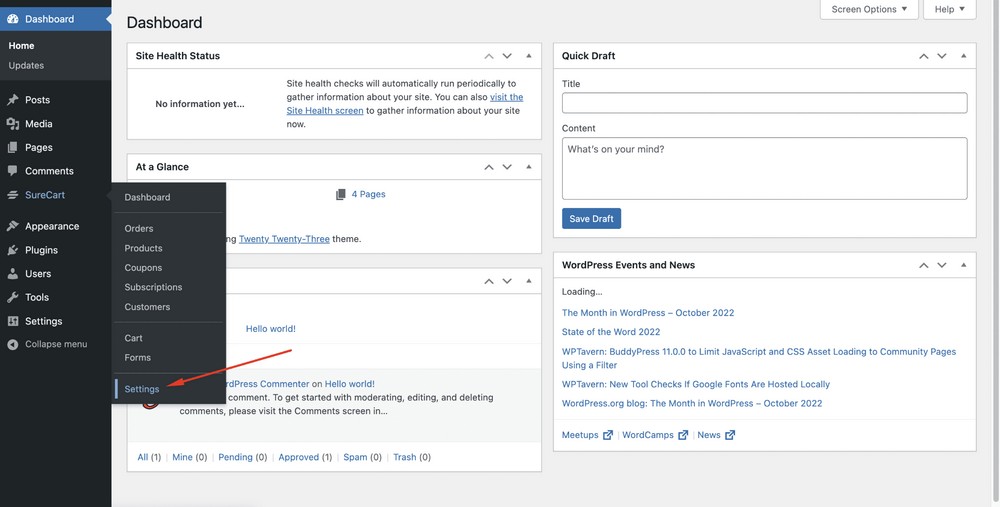Click the Plugins plug icon
Image resolution: width=1000 pixels, height=507 pixels.
point(13,250)
